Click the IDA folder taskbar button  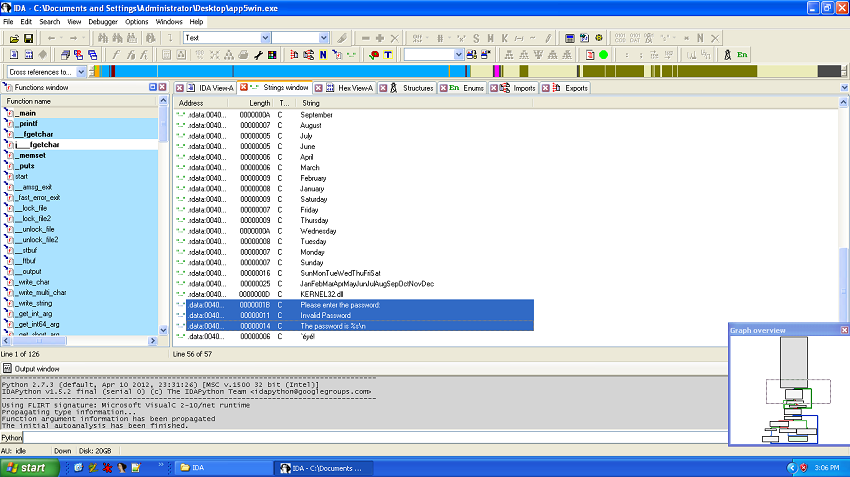click(224, 468)
